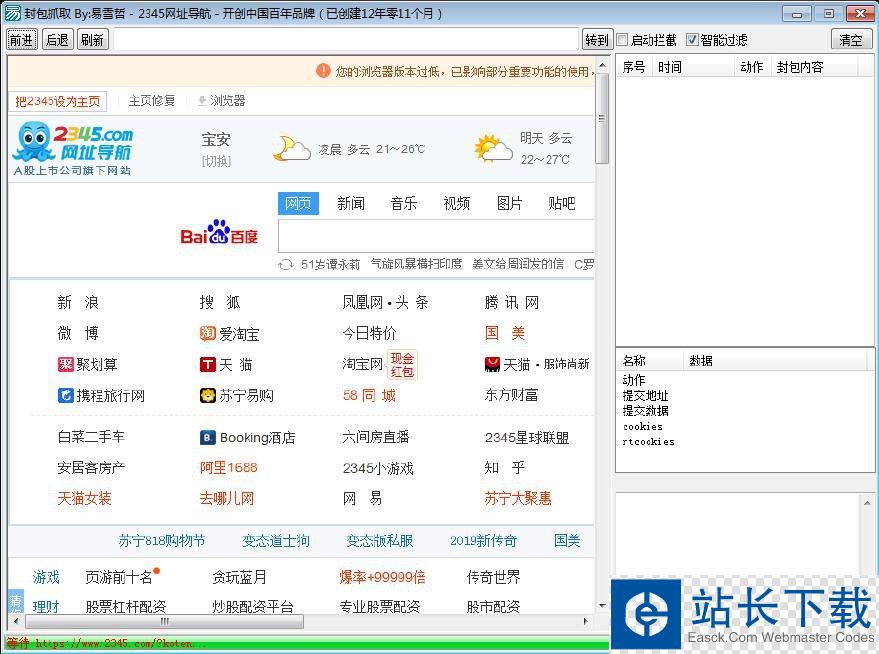Click the 切换 city switch link
879x654 pixels.
pyautogui.click(x=216, y=161)
